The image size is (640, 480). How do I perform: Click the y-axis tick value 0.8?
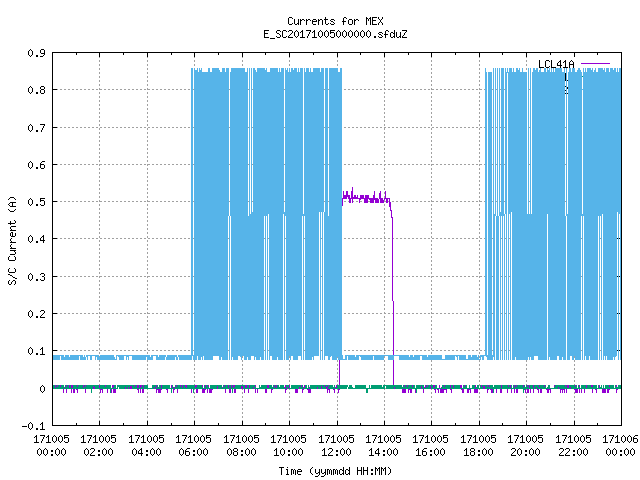36,90
